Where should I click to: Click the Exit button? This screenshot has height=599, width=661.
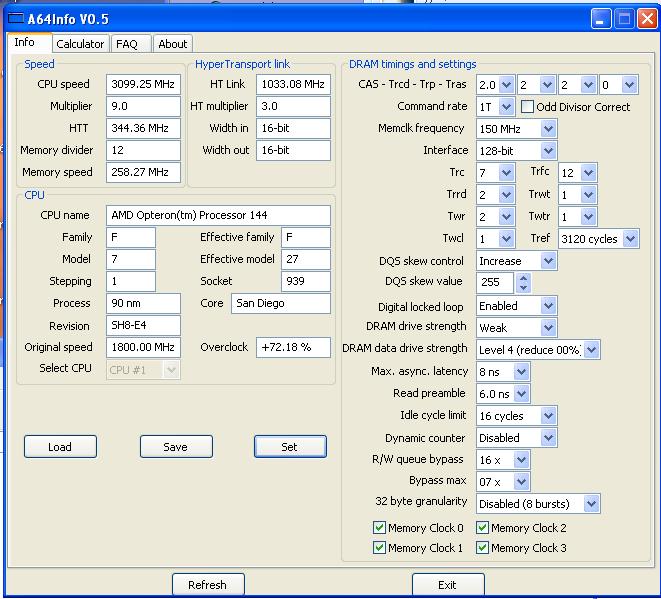[x=448, y=585]
